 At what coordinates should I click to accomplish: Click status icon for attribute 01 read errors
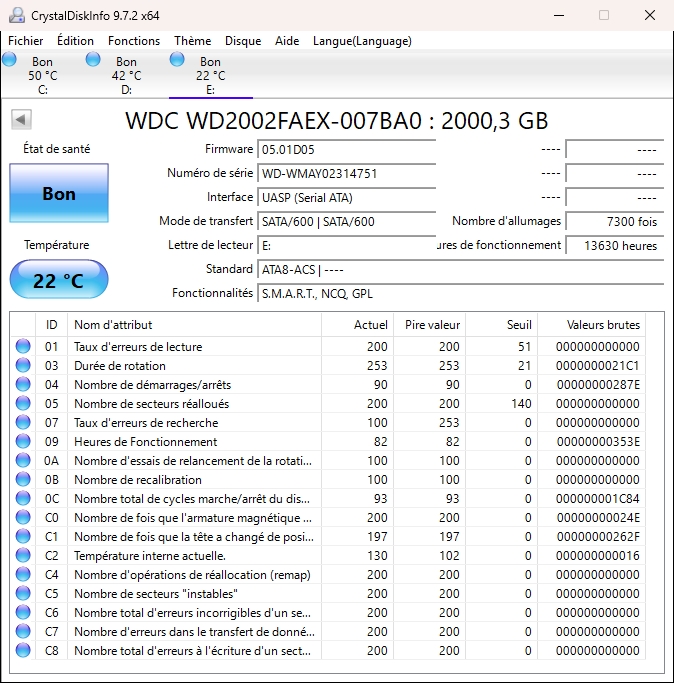pos(23,347)
